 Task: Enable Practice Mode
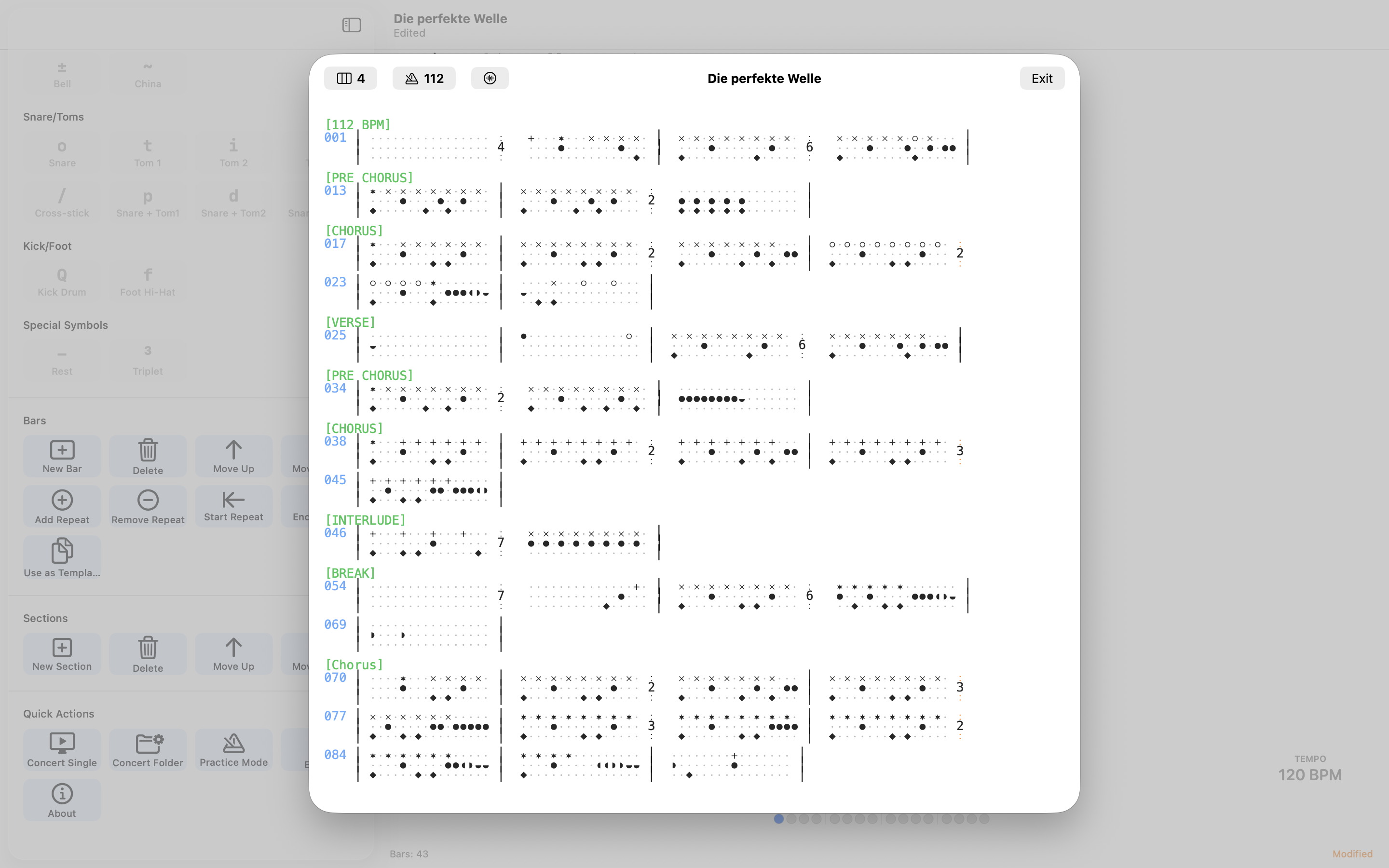(233, 750)
